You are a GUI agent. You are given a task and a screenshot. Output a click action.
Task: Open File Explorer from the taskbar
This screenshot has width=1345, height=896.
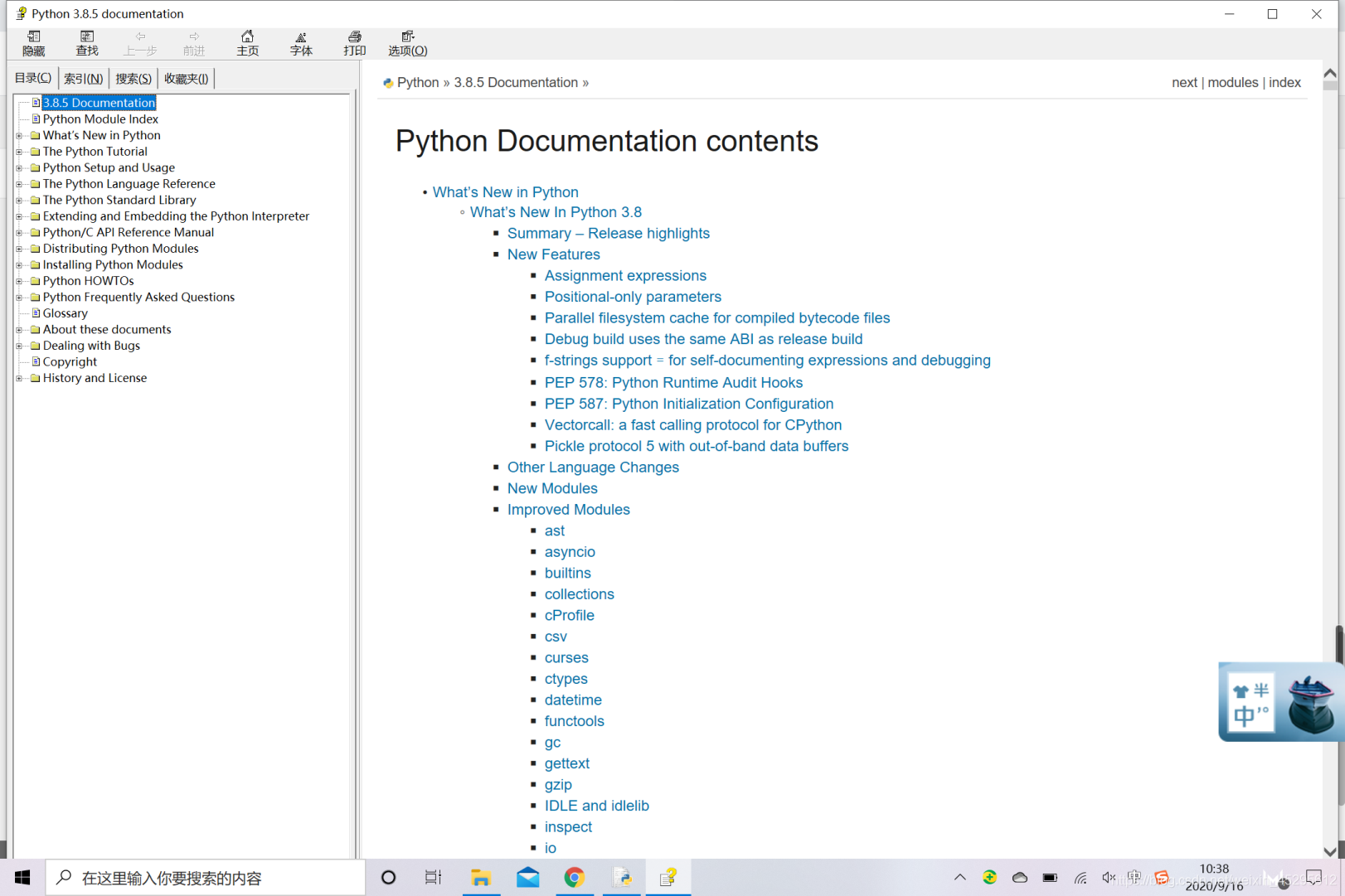click(x=480, y=877)
